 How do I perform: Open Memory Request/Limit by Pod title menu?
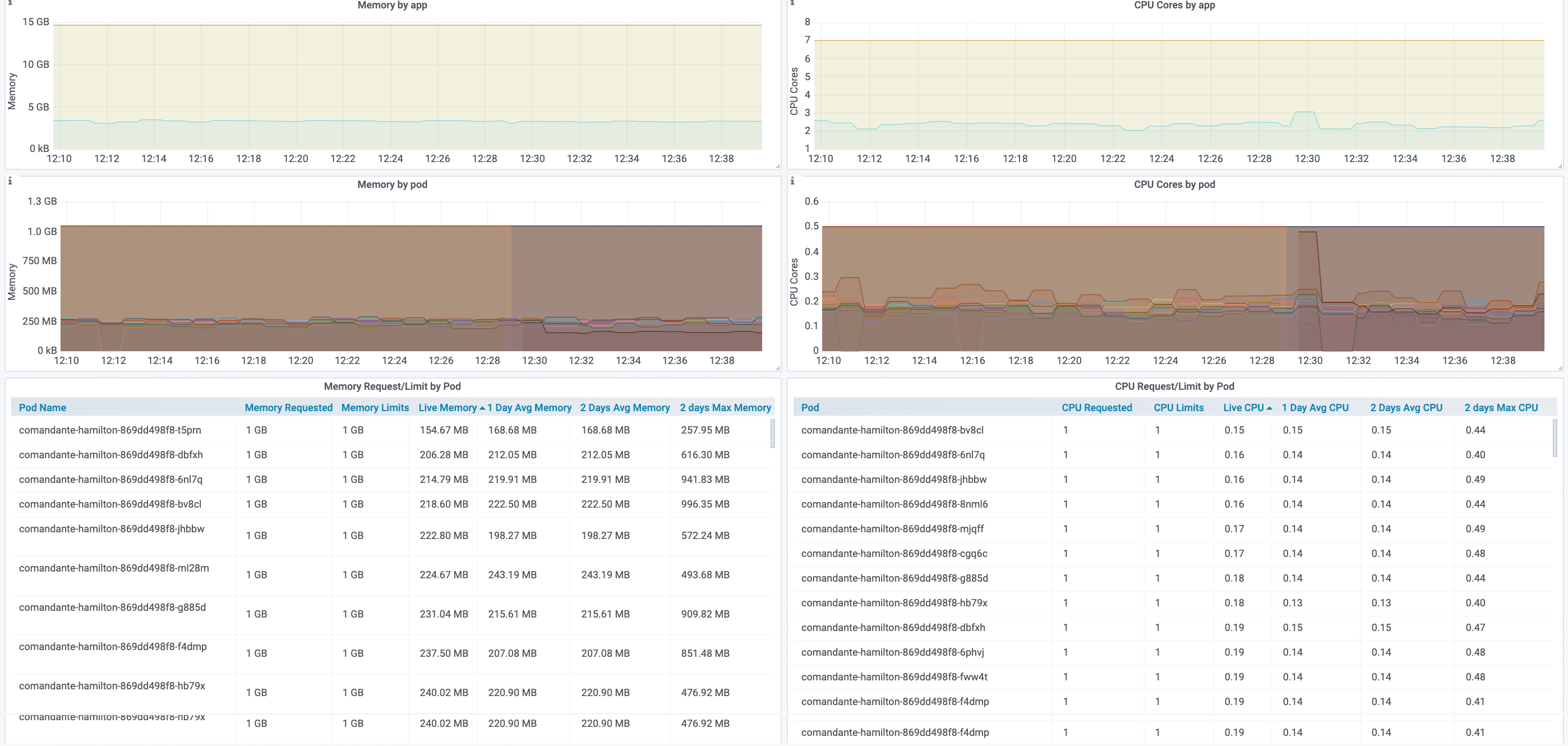(x=392, y=386)
